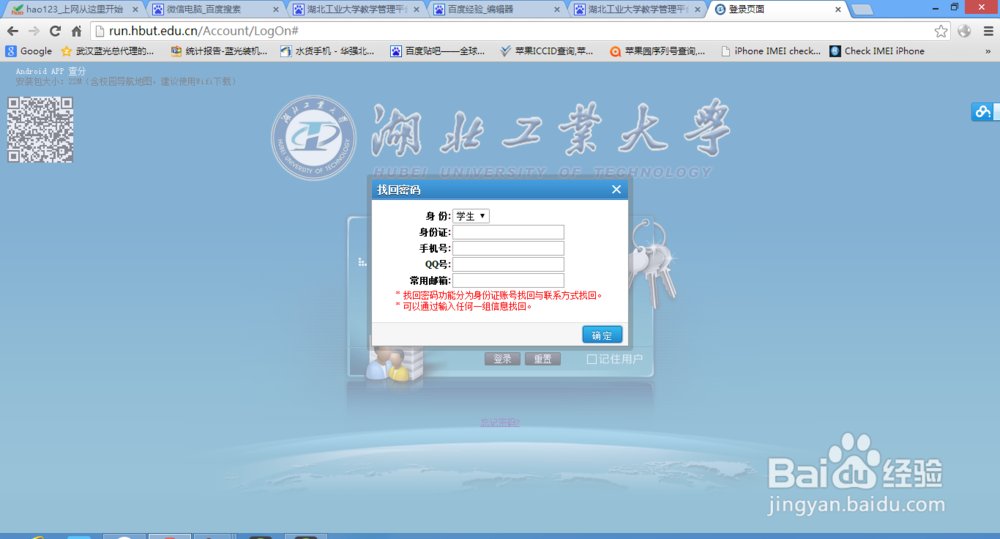Switch to the 微信电脑_百度搜索 tab
The image size is (1000, 539).
tap(214, 10)
